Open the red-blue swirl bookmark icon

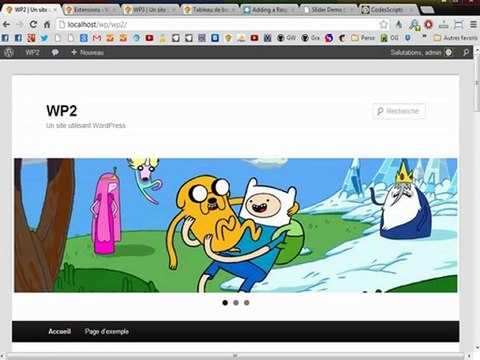(x=329, y=38)
